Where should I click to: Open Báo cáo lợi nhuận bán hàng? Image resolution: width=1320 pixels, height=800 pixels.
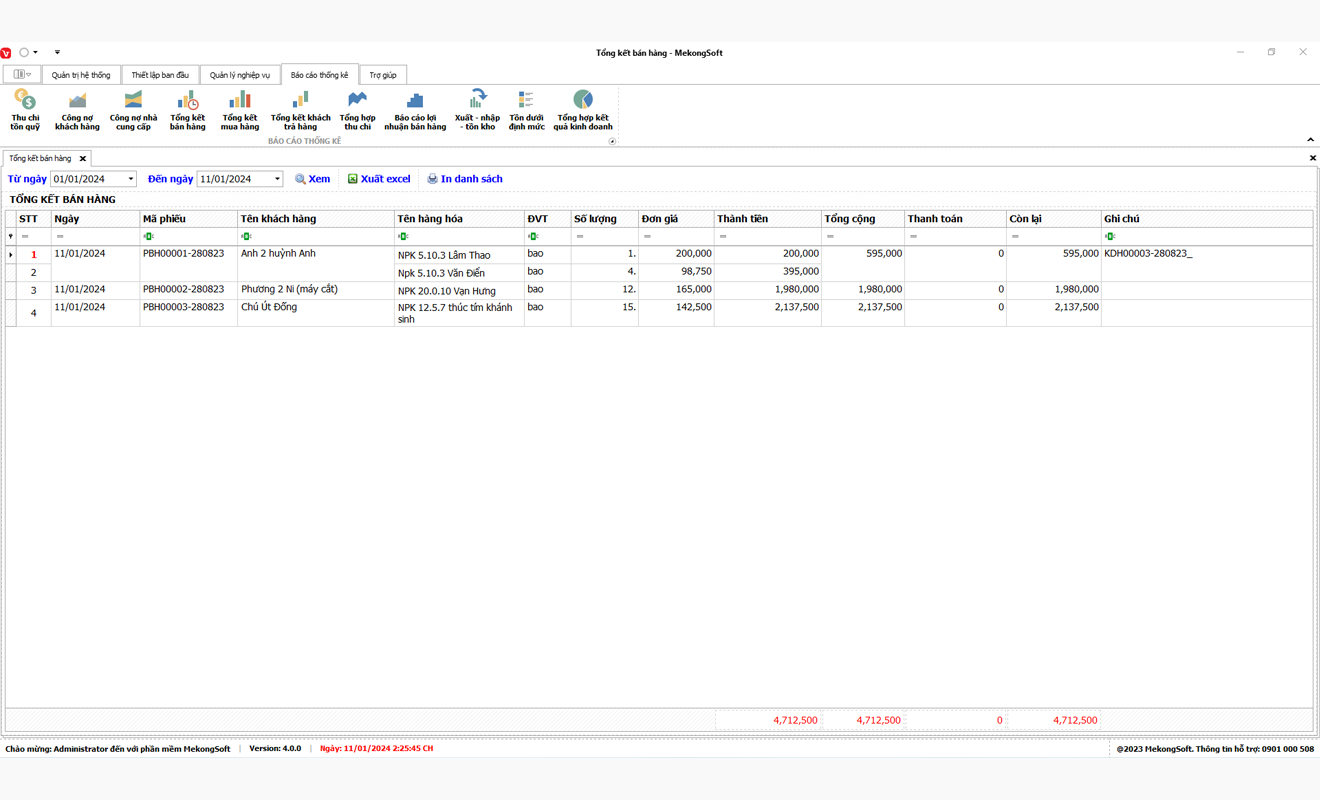(415, 110)
